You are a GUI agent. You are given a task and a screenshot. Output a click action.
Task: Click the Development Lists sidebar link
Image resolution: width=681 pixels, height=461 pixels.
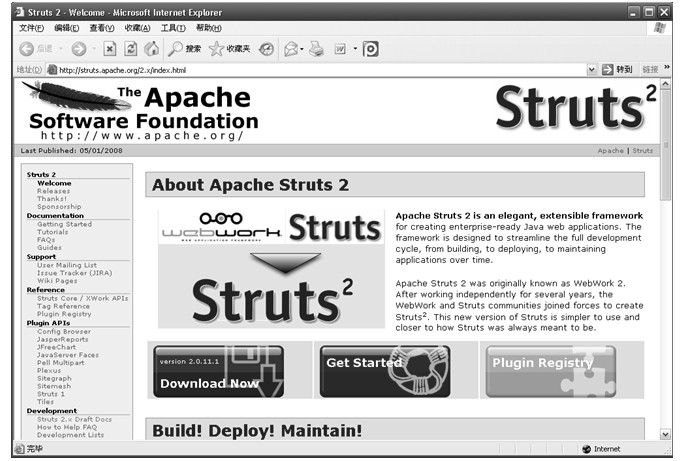pos(70,435)
